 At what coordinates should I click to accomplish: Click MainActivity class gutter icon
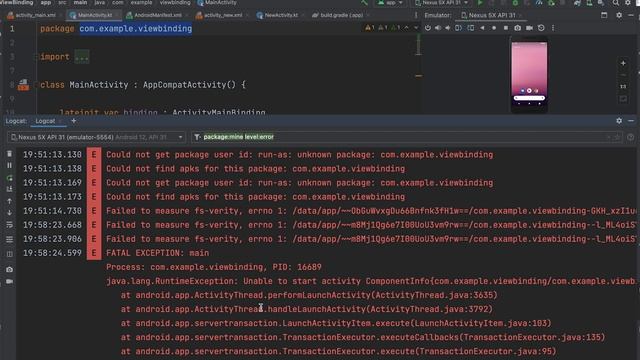(23, 85)
